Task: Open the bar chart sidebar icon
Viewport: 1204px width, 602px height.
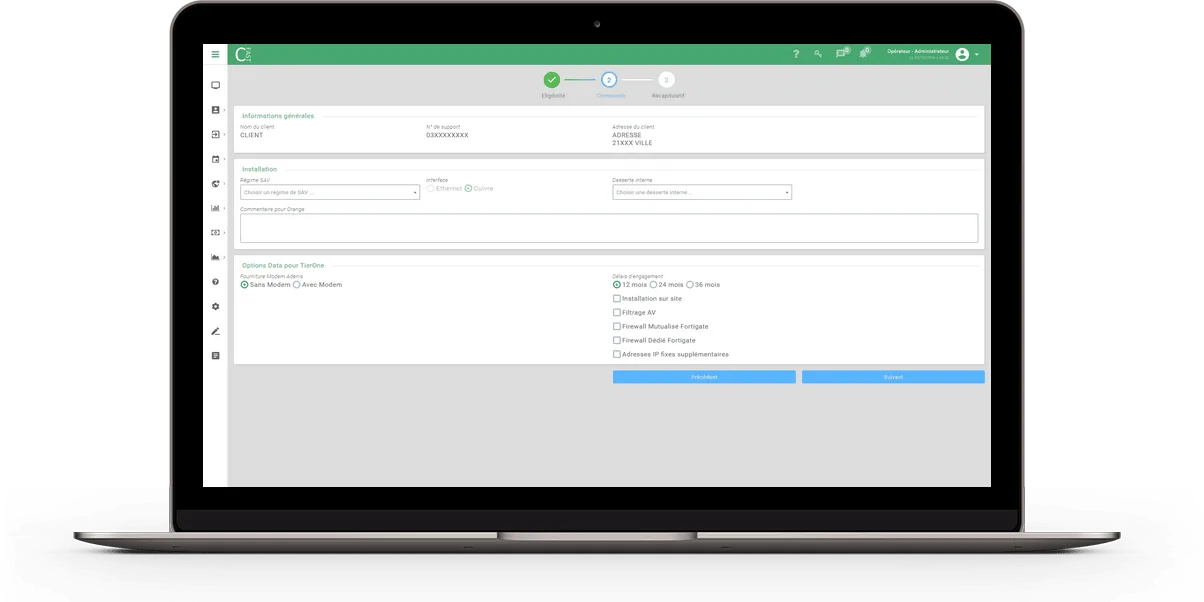Action: [215, 208]
